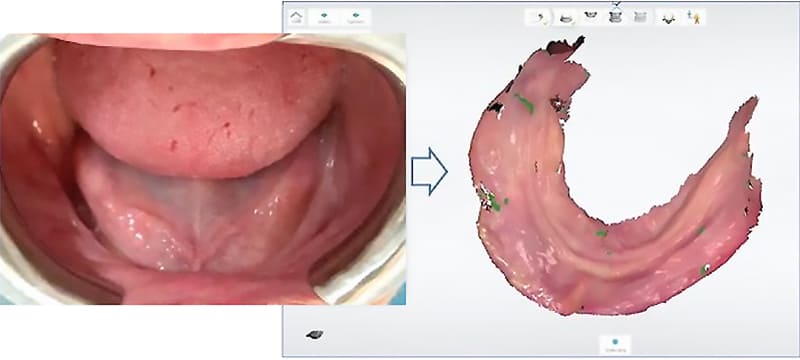Select the greyed-out model stage icon
800x360 pixels.
pyautogui.click(x=640, y=17)
